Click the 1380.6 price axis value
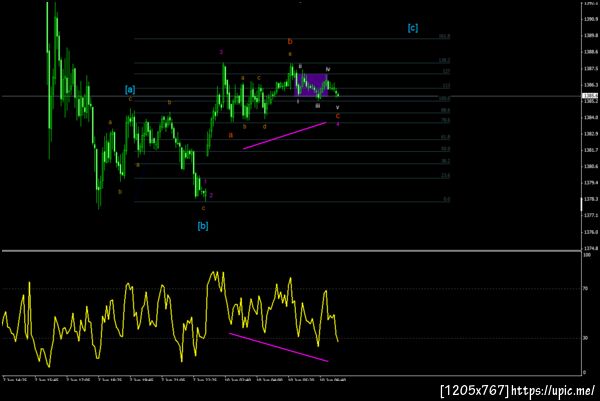Screen dimensions: 600x401 click(591, 166)
